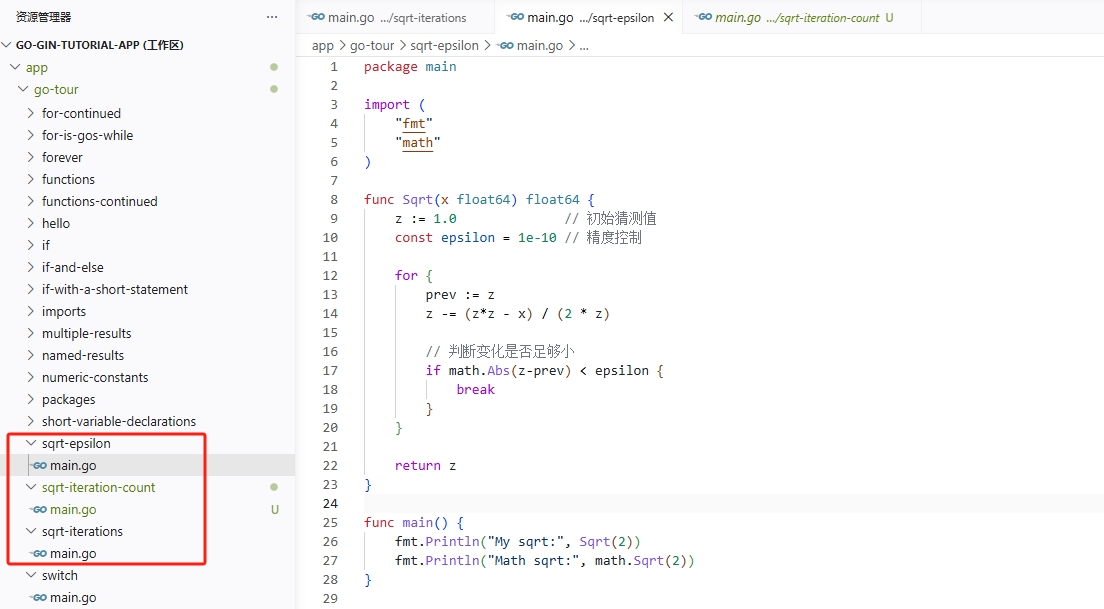Collapse GO-GIN-TUTORIAL-APP workspace root
The height and width of the screenshot is (609, 1104).
7,45
